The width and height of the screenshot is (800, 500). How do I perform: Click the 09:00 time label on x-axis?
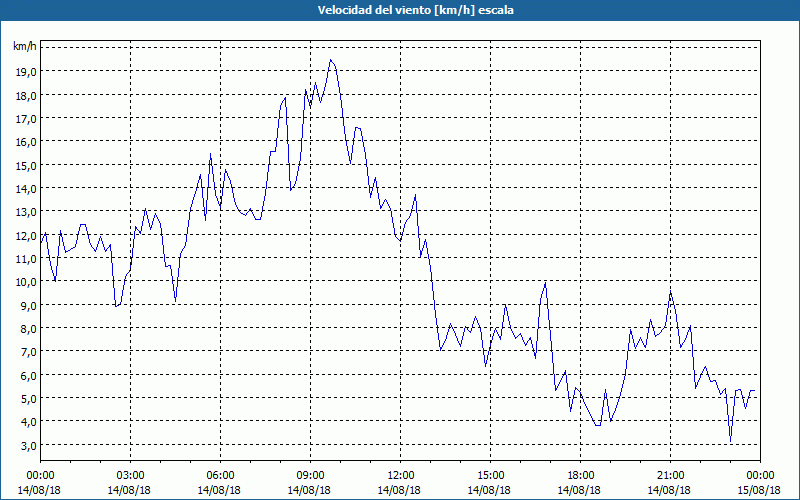coord(310,476)
